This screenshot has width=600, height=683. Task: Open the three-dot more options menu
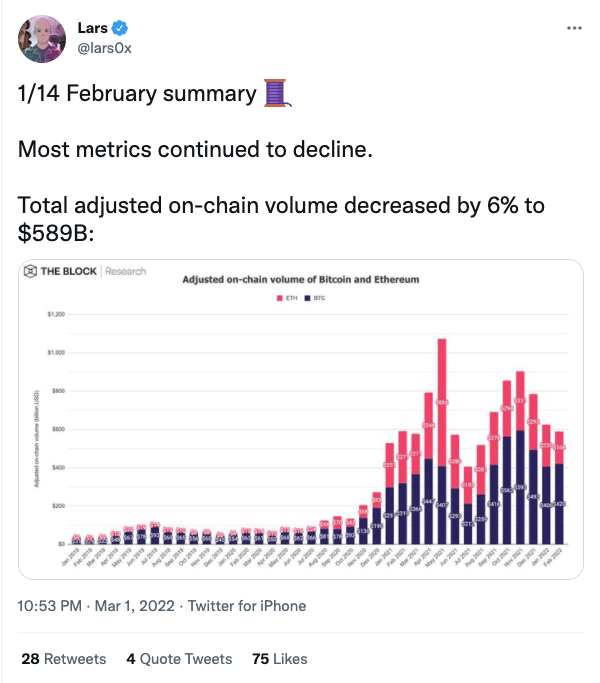tap(573, 28)
